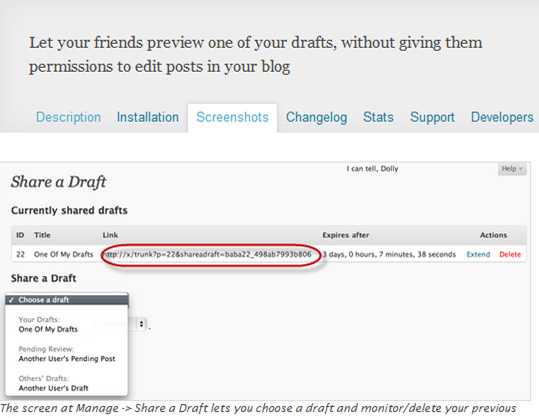Screen dimensions: 539x418
Task: Expand the Help dropdown button
Action: 512,169
